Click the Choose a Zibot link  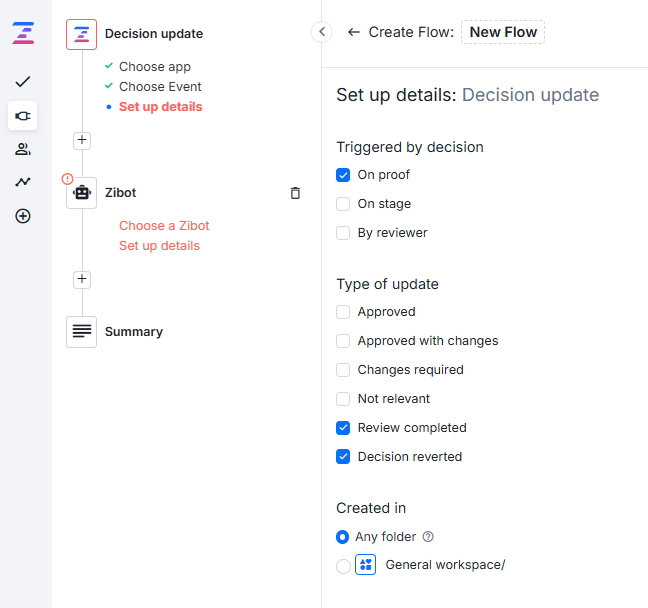point(164,226)
